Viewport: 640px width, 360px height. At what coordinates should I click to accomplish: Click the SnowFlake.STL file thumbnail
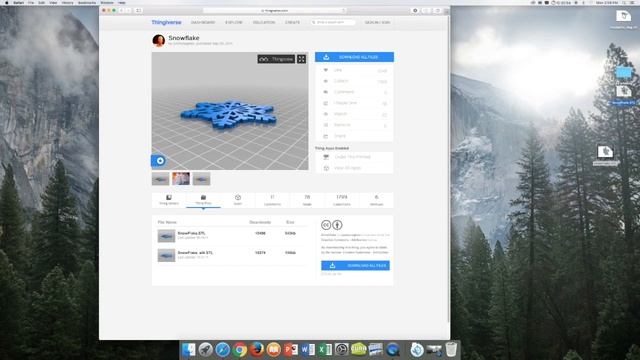point(167,236)
